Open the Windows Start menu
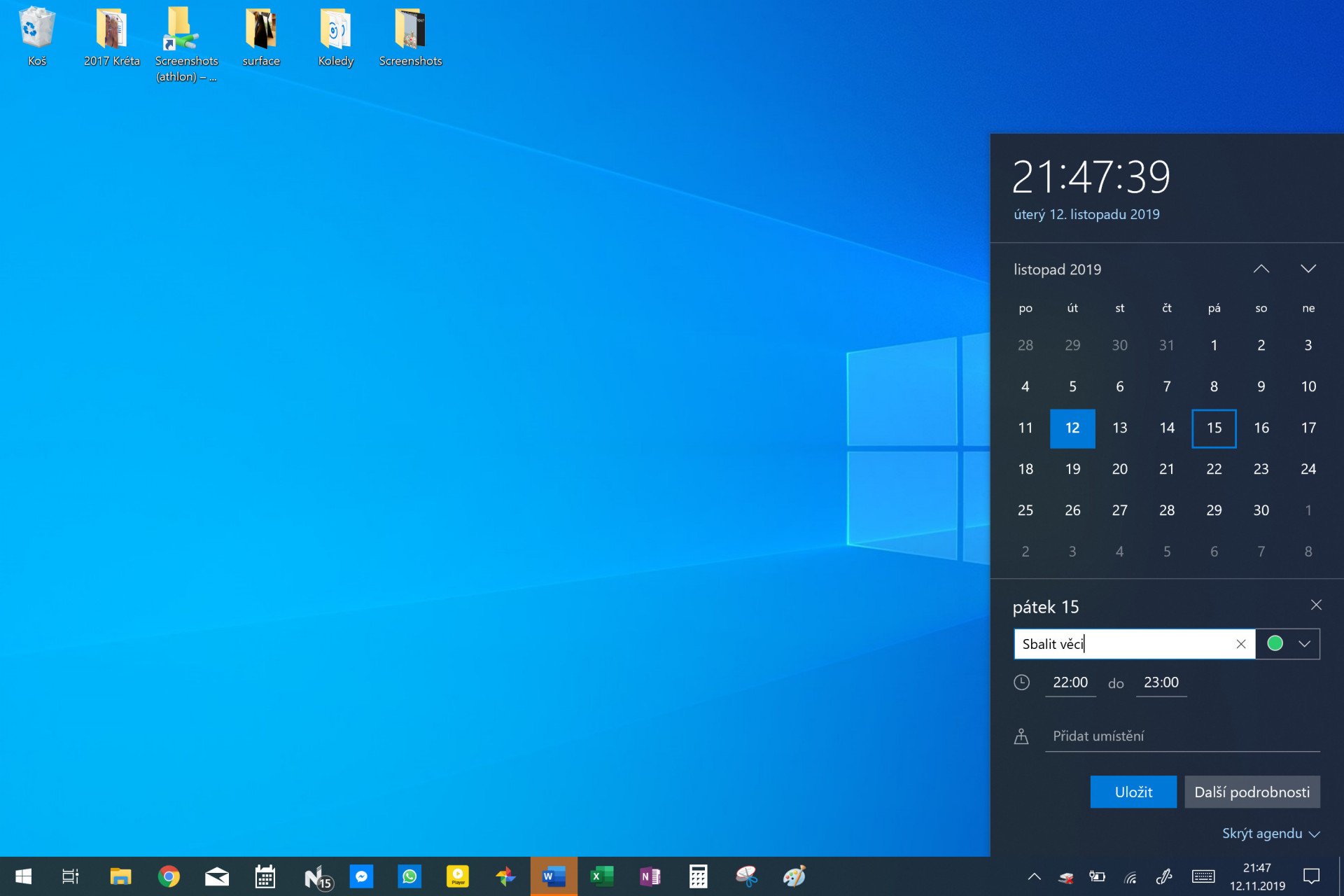Screen dimensions: 1344x896 point(23,876)
